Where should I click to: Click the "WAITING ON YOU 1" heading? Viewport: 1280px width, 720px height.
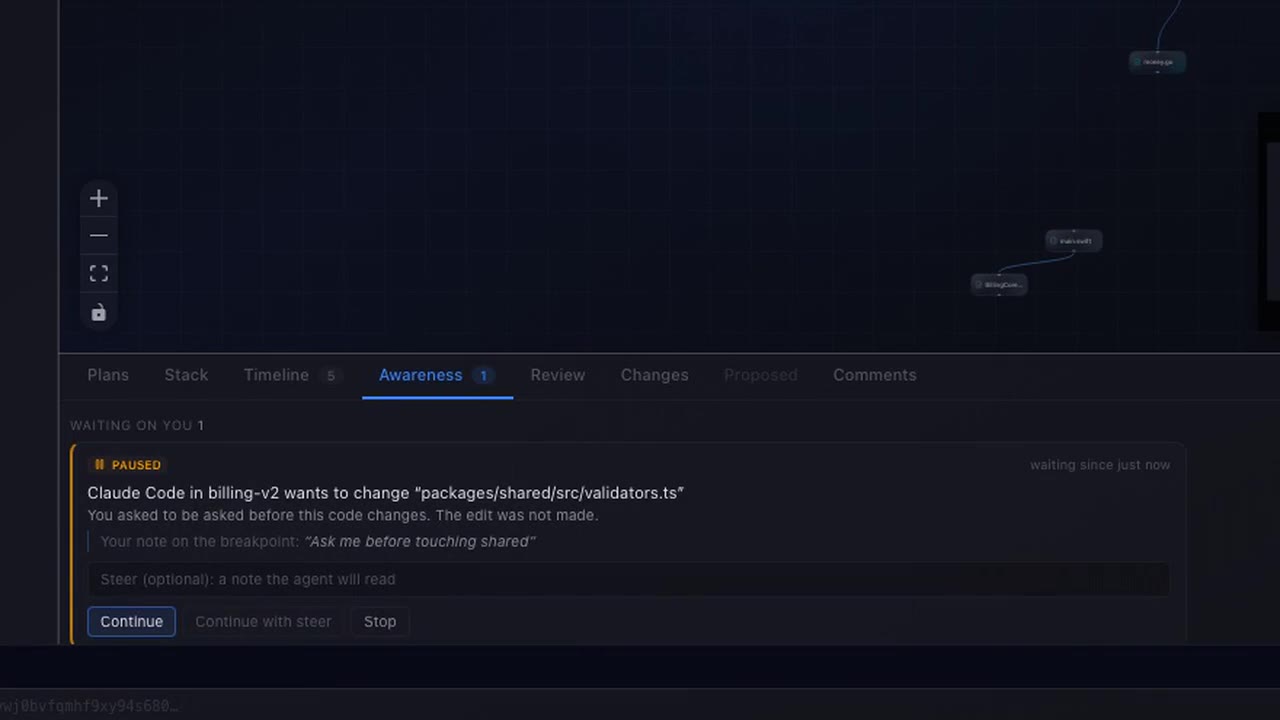tap(137, 425)
